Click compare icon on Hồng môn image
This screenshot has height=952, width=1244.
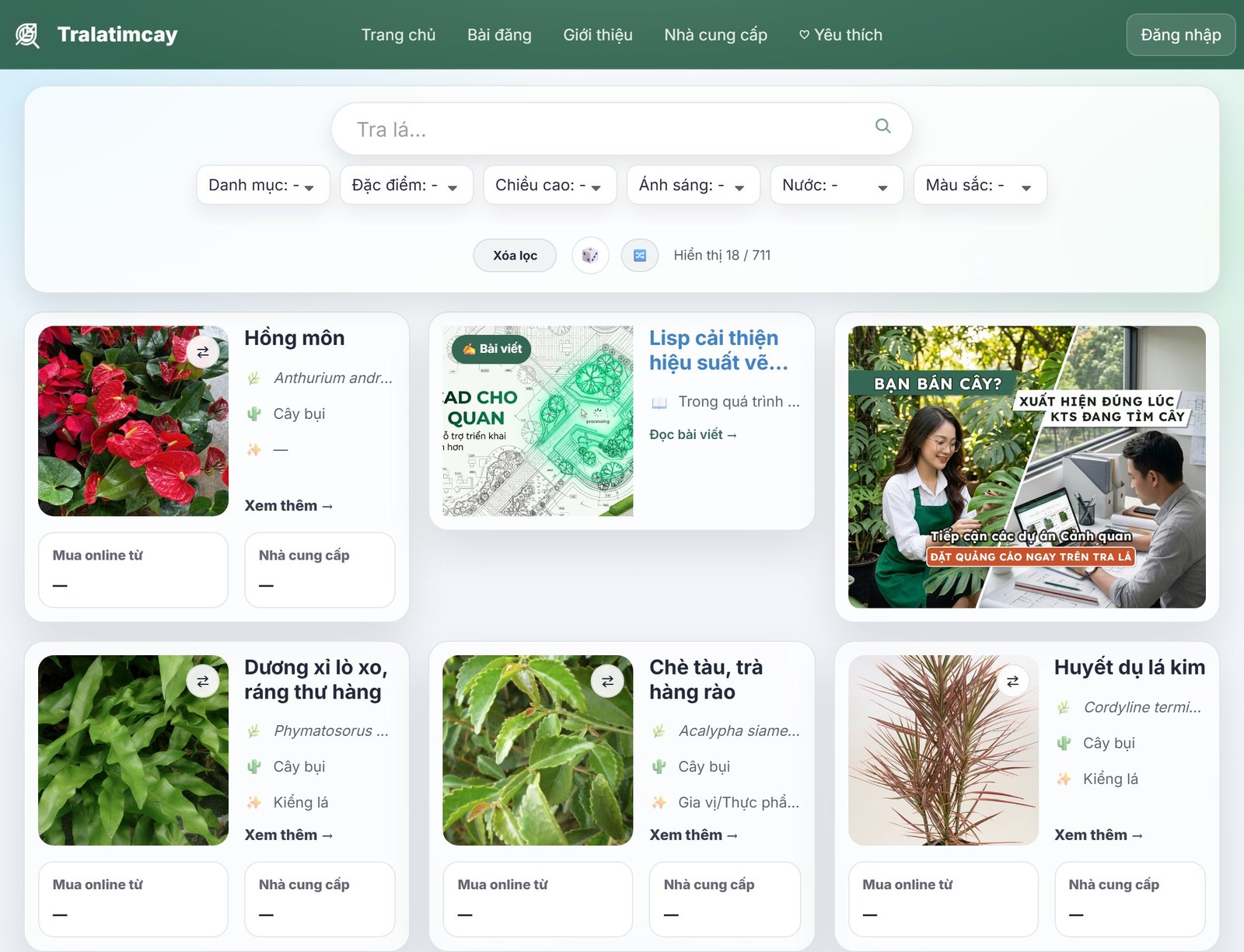tap(202, 352)
